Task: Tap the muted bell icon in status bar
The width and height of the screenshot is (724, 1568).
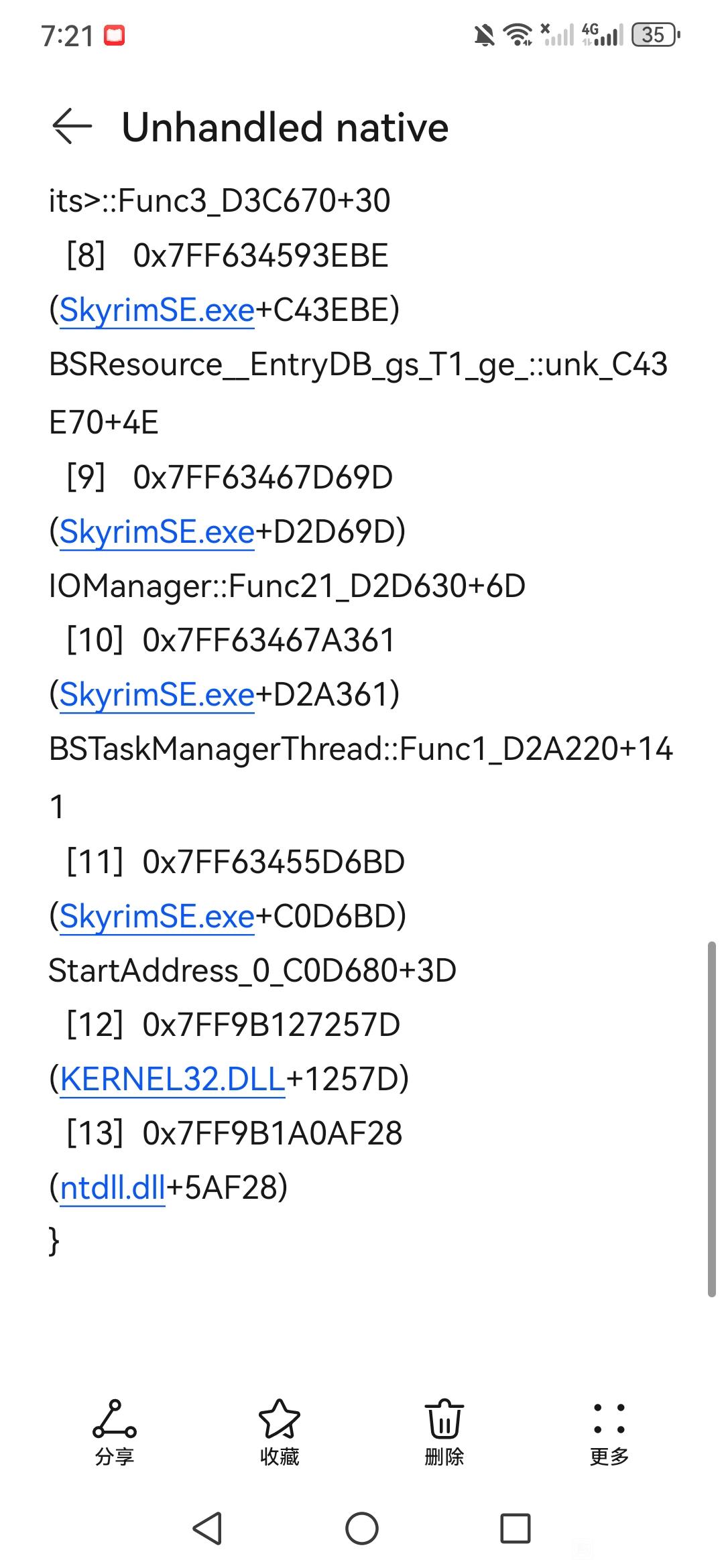Action: click(x=484, y=35)
